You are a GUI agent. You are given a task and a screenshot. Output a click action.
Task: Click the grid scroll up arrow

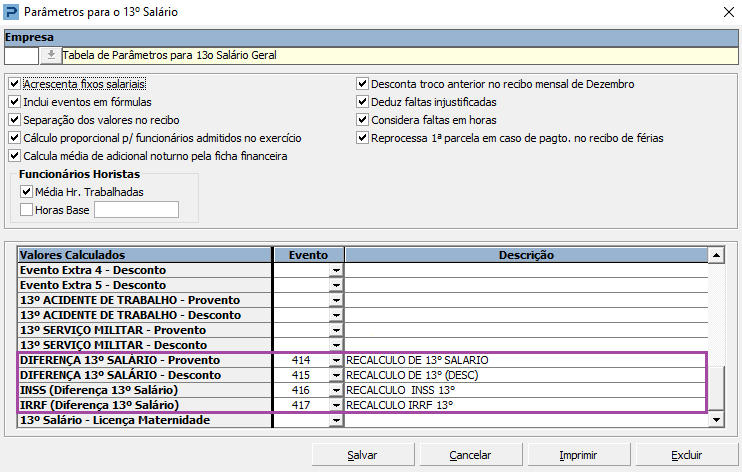coord(716,255)
